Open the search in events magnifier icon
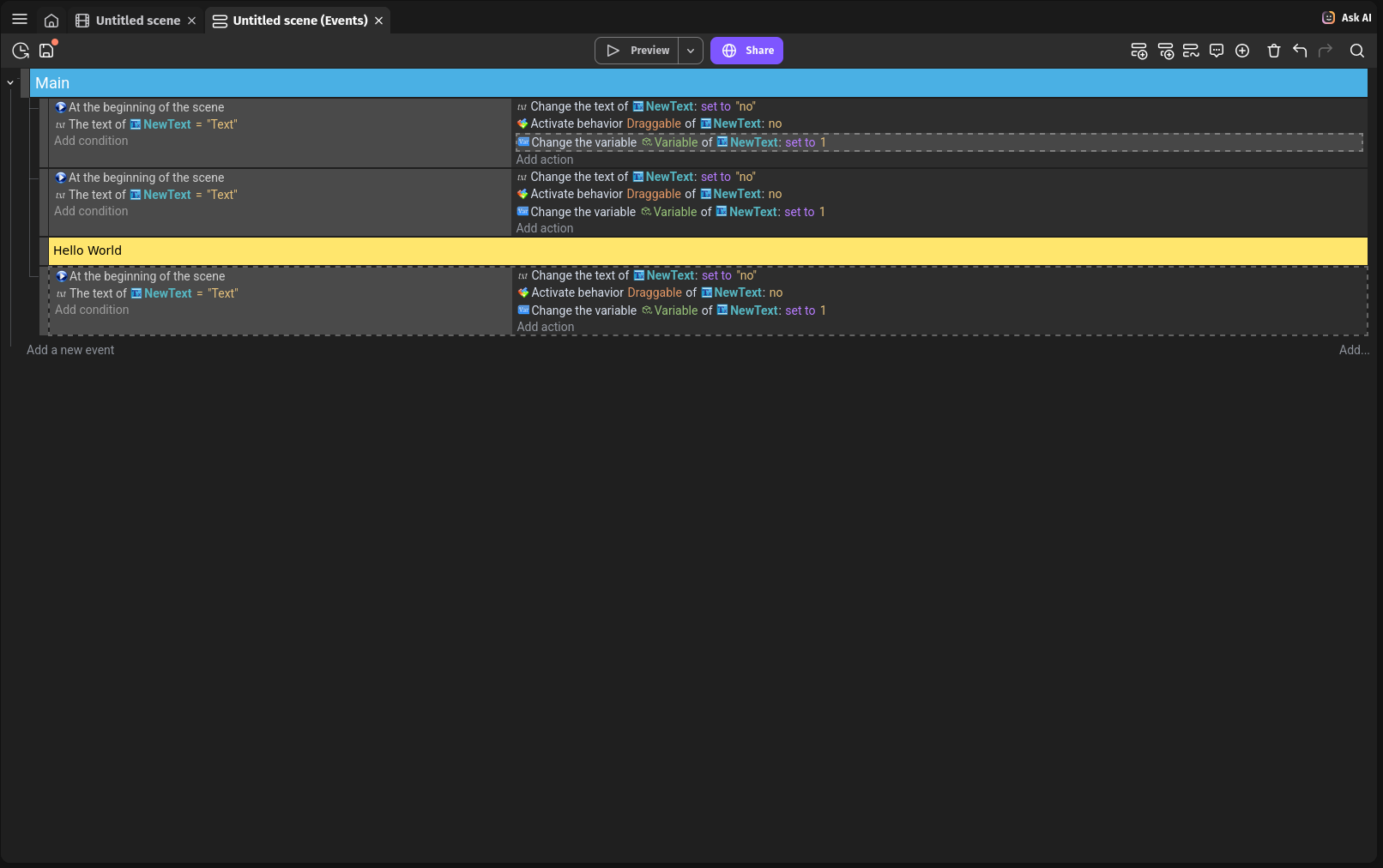Viewport: 1383px width, 868px height. (1357, 51)
